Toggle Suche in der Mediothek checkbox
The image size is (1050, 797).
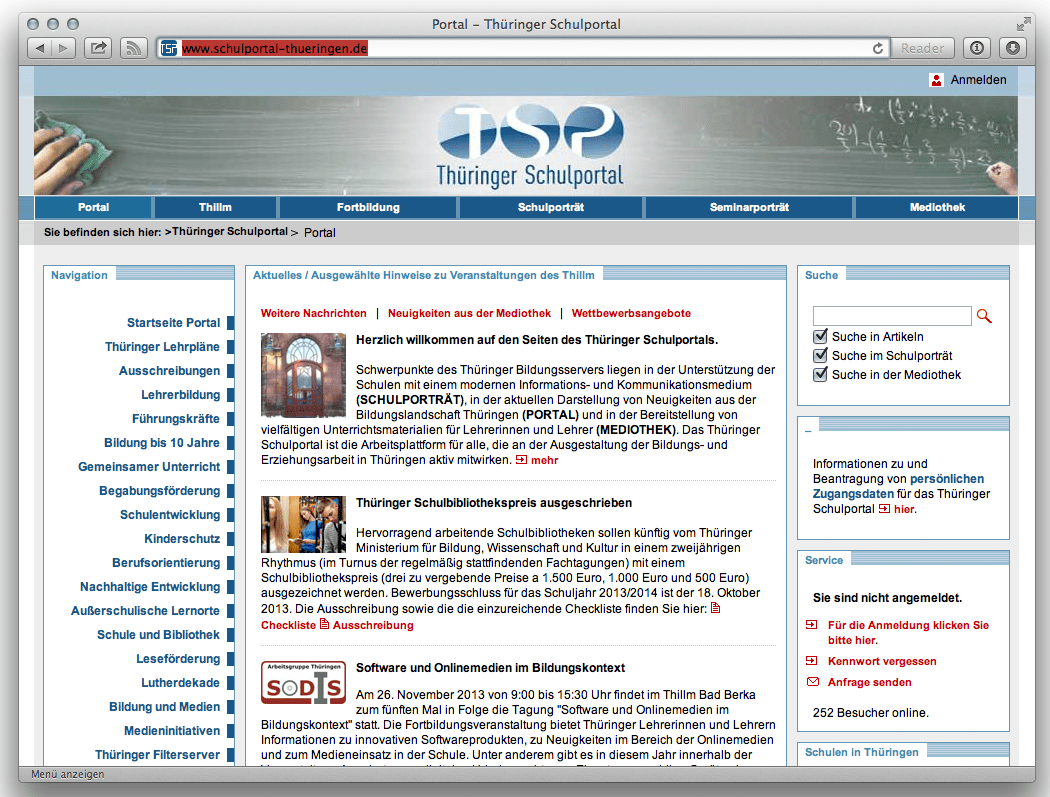821,375
